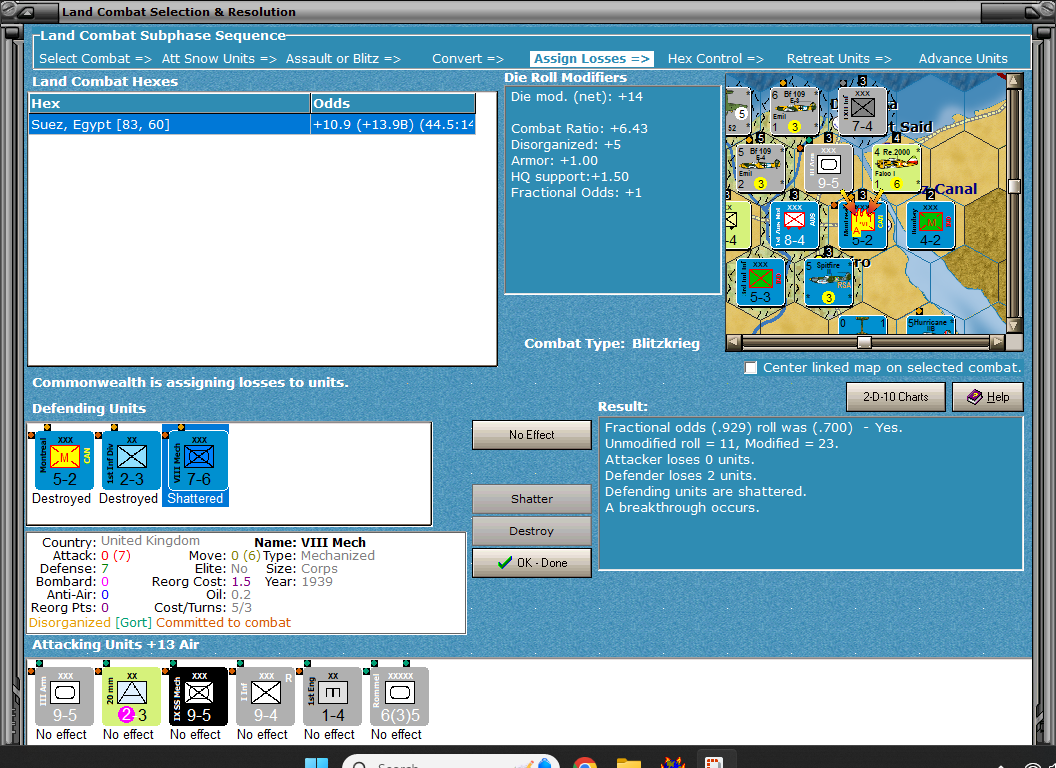The width and height of the screenshot is (1056, 768).
Task: Click the 7-4 infantry counter on map
Action: [x=863, y=110]
